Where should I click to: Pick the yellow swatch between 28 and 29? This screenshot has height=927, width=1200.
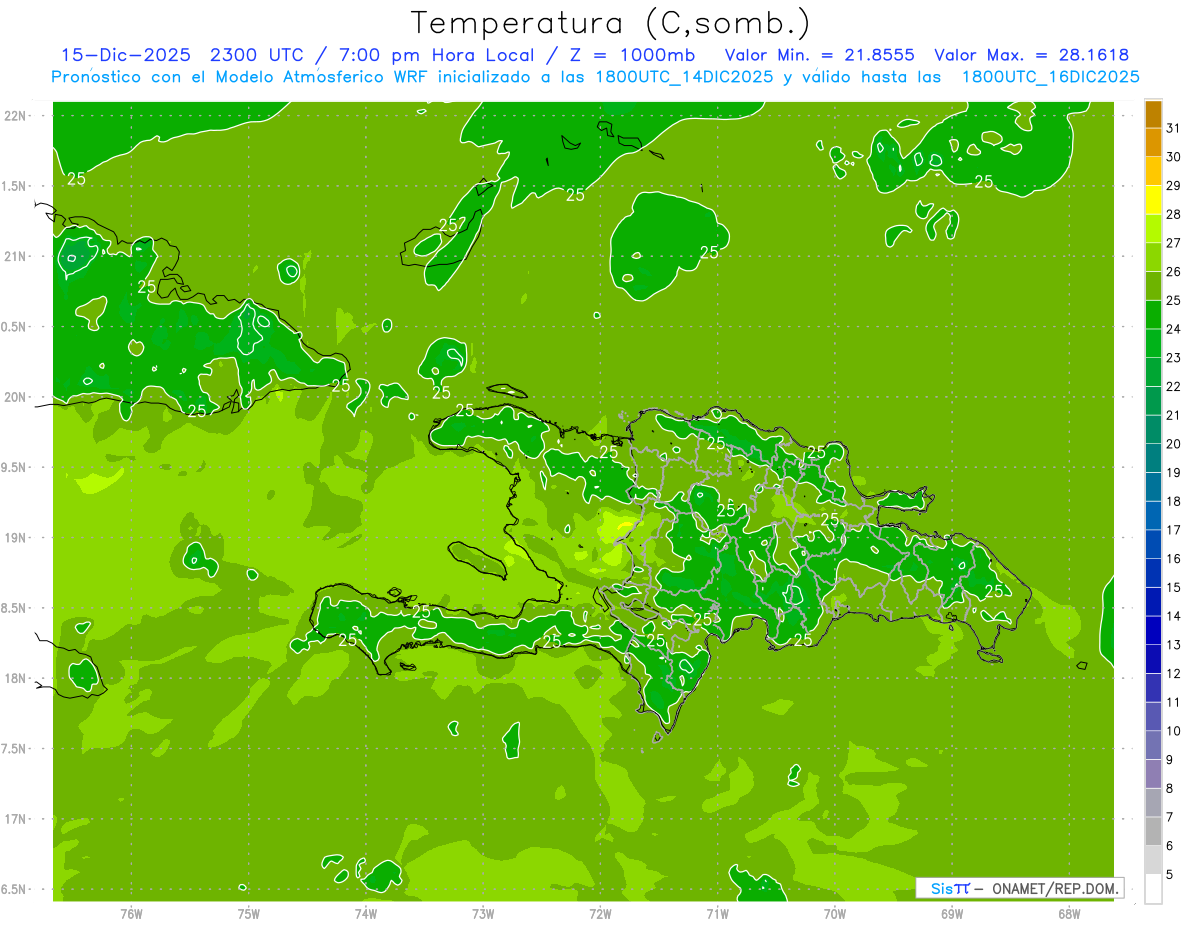click(x=1153, y=200)
